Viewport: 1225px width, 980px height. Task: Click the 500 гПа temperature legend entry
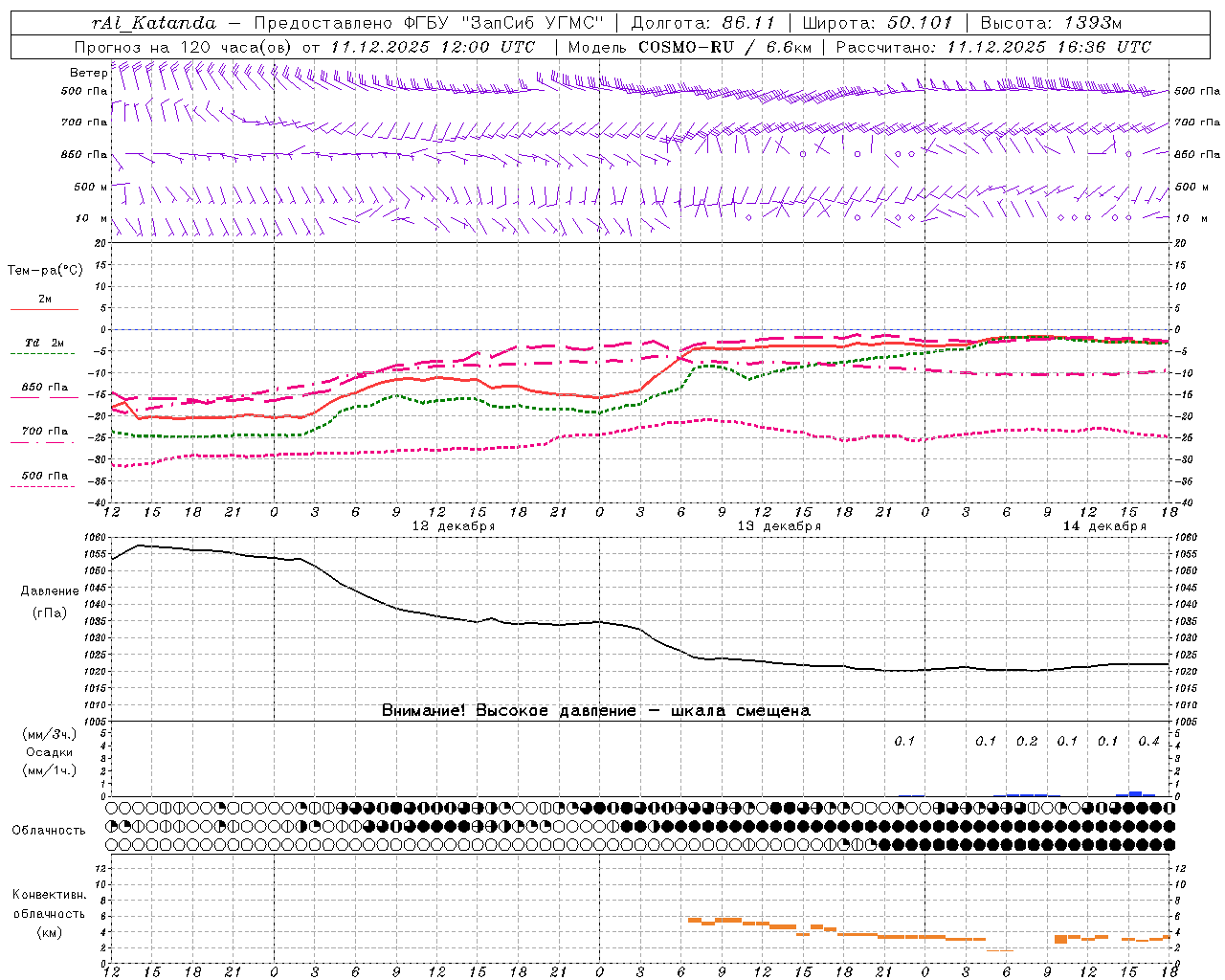pyautogui.click(x=45, y=475)
